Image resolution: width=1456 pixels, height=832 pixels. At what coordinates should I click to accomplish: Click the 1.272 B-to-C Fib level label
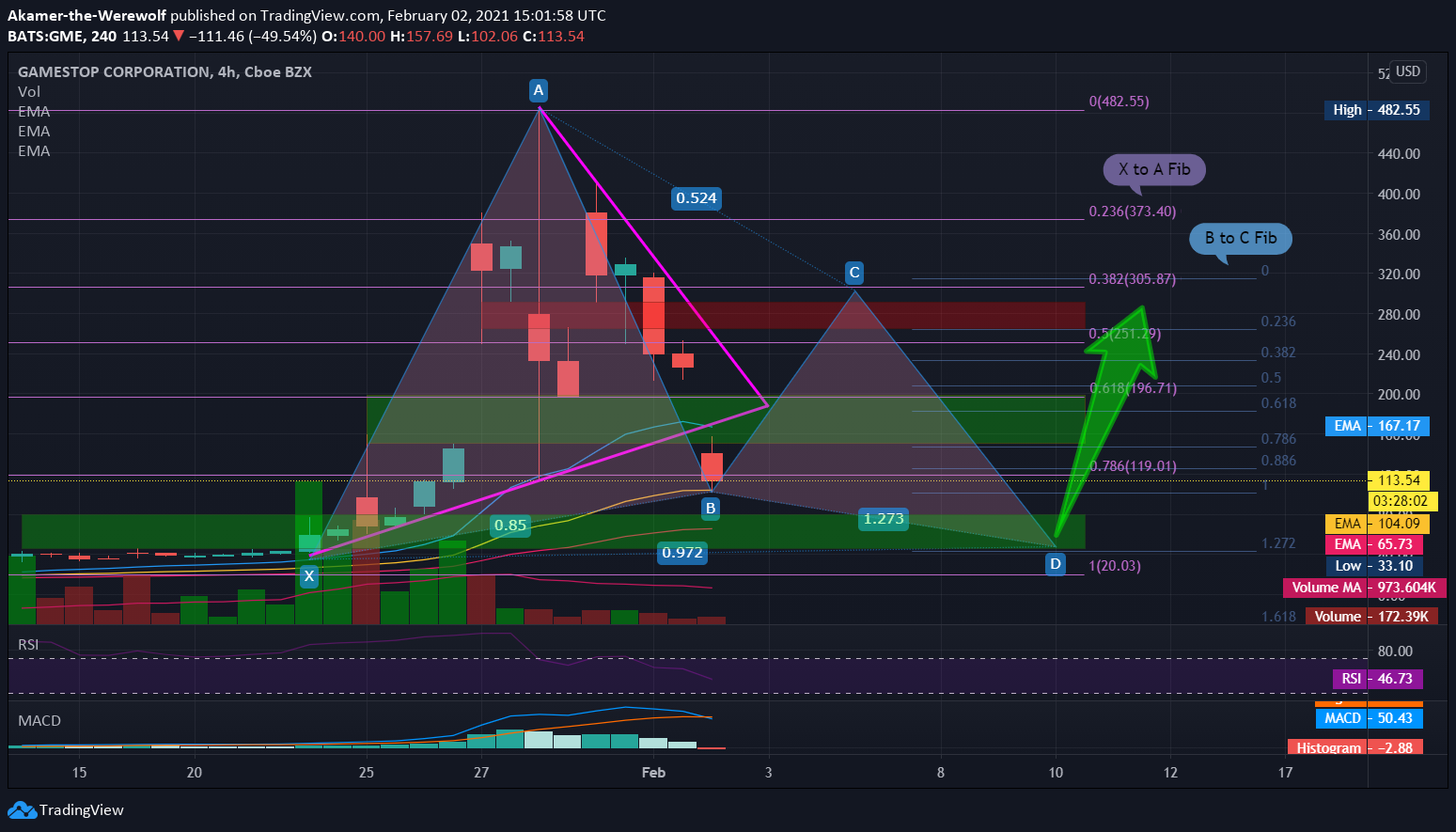pos(1278,543)
